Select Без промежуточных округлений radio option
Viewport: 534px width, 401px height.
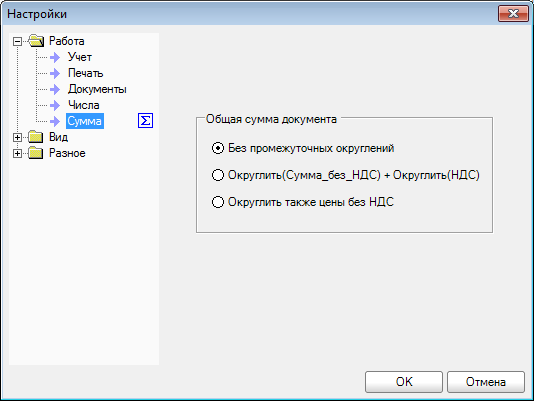click(x=303, y=148)
